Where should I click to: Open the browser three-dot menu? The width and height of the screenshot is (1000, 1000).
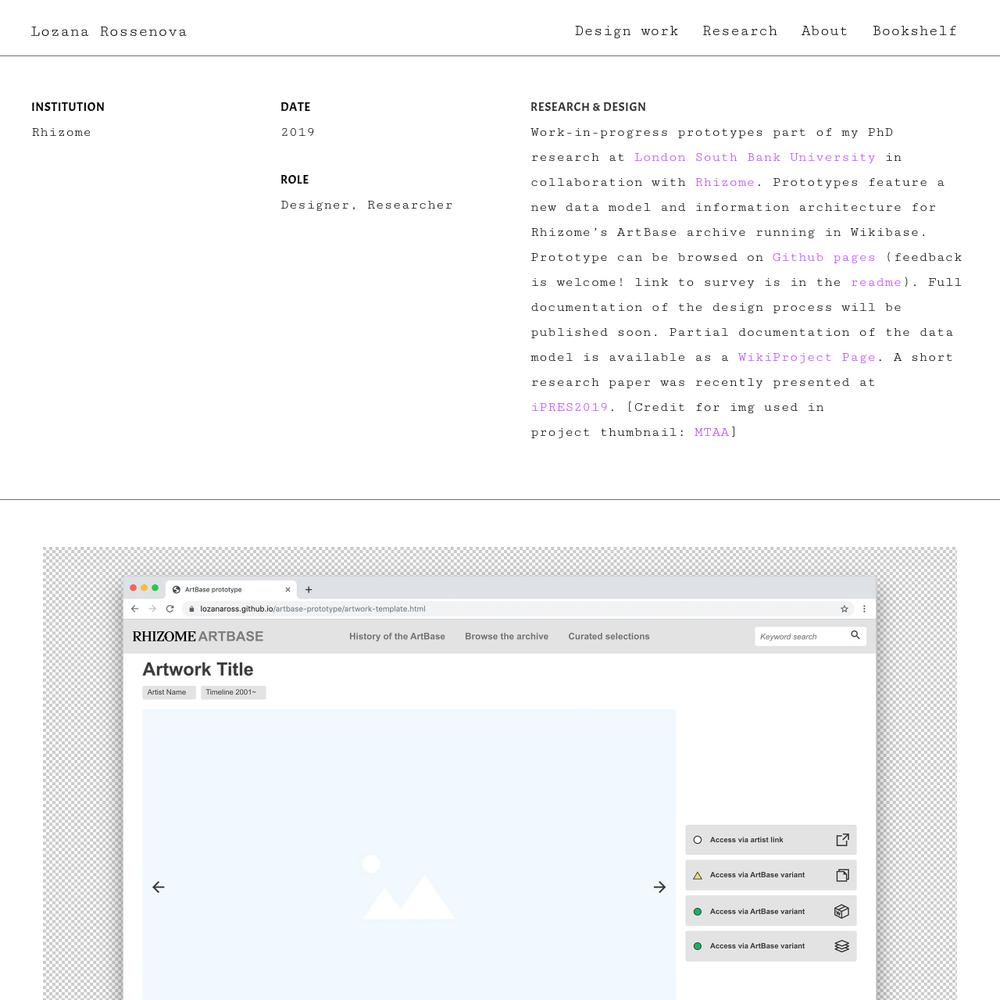click(x=864, y=608)
